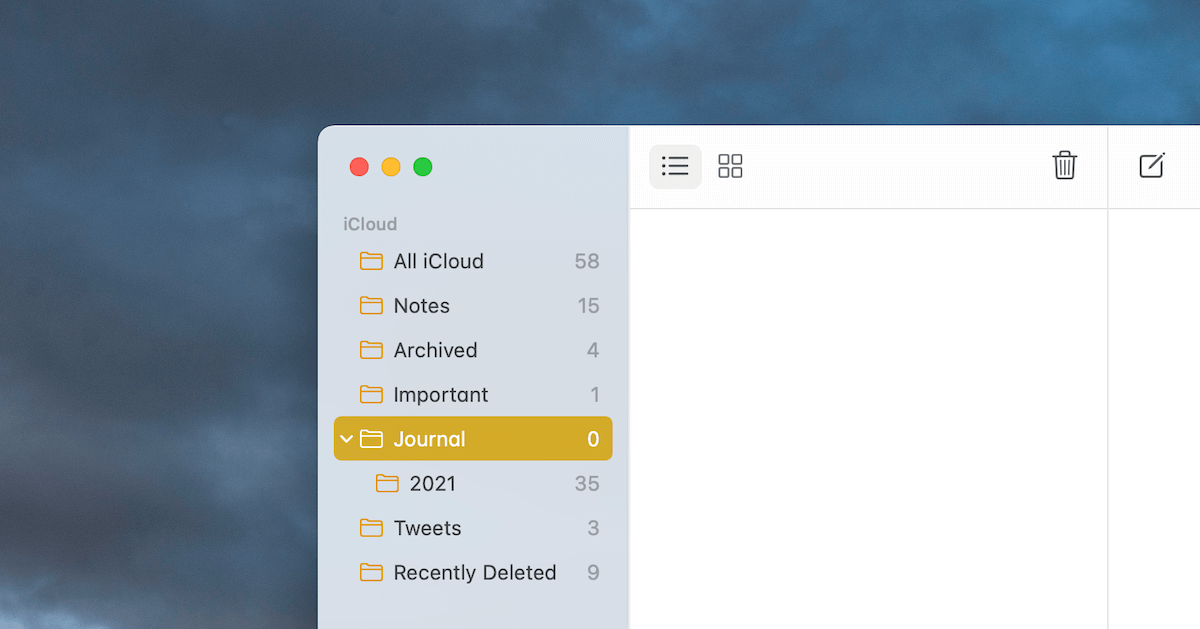This screenshot has height=629, width=1200.
Task: Expand the note count area of Journal
Action: 592,438
